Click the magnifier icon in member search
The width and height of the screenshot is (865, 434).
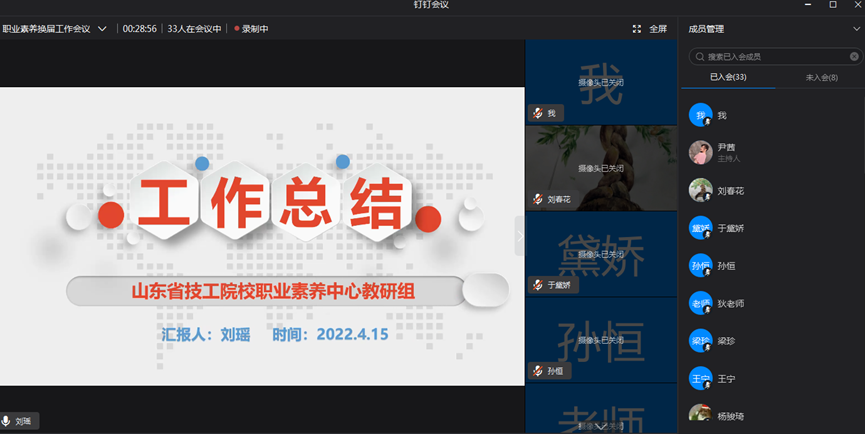click(700, 56)
